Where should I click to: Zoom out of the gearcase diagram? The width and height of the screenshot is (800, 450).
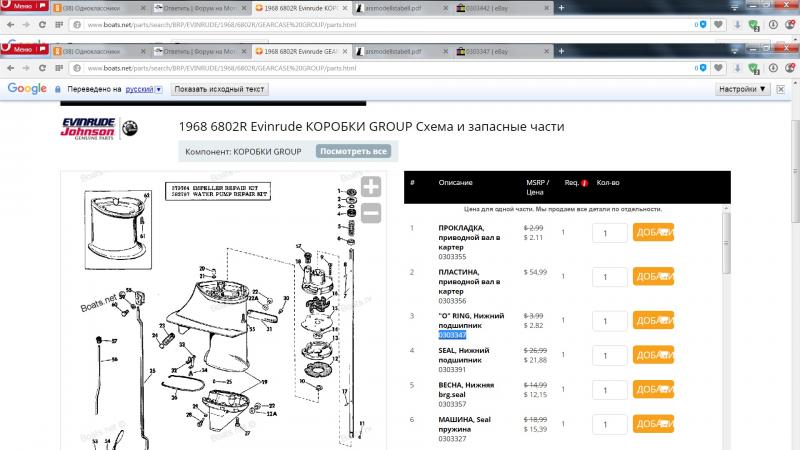[370, 212]
